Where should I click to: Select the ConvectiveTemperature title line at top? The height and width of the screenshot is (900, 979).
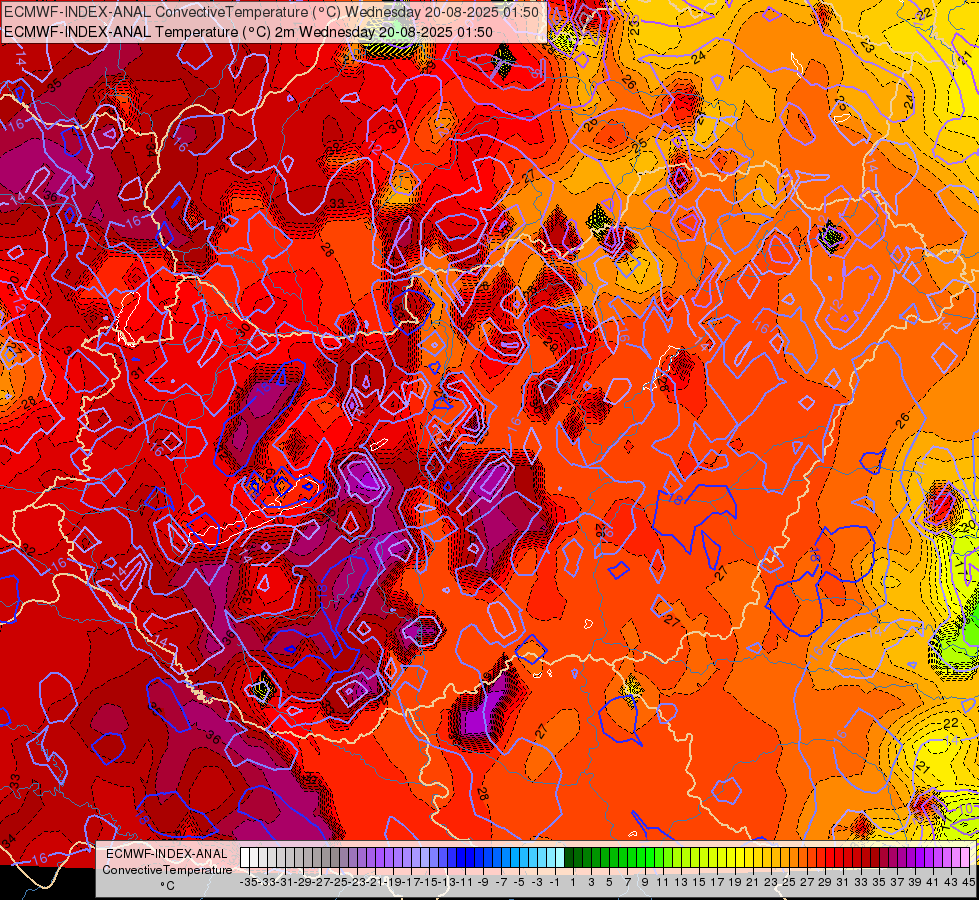(x=272, y=12)
